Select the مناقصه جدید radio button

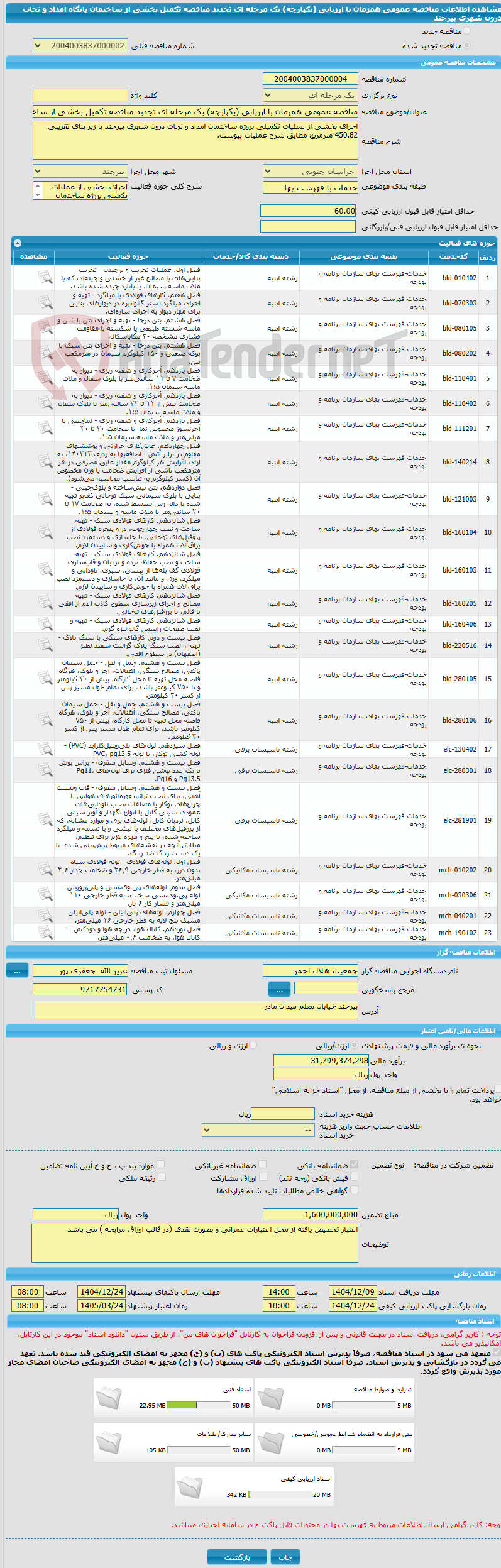[466, 31]
